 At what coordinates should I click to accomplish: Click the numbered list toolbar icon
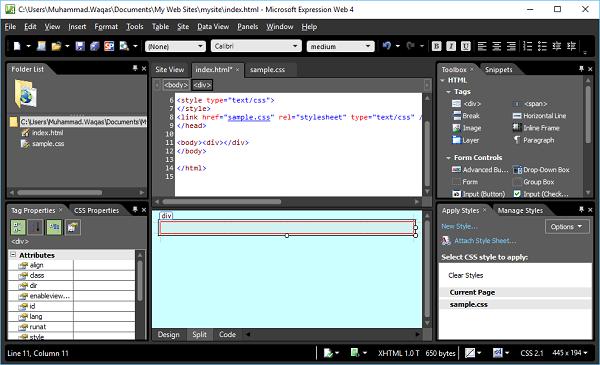pyautogui.click(x=527, y=46)
